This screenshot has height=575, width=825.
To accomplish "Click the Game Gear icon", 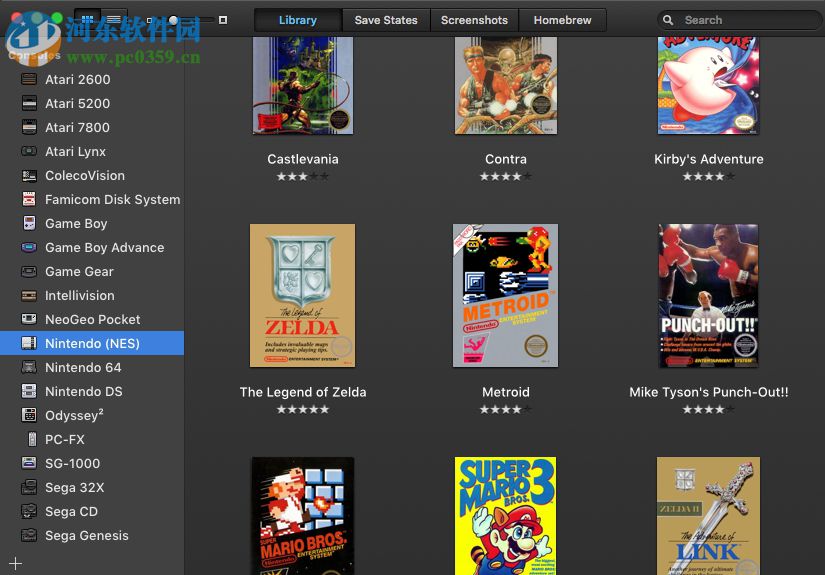I will 29,271.
